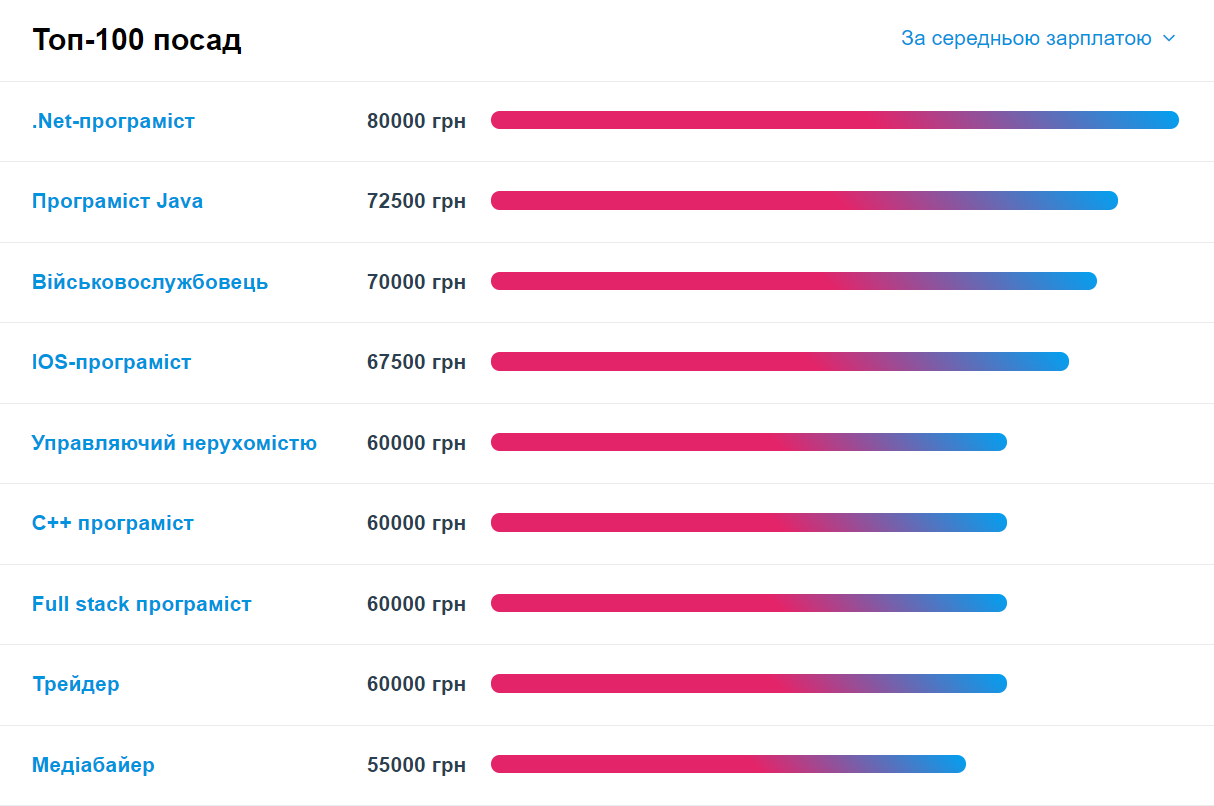Click the IOS-програміст 67500 грн salary bar

click(x=779, y=362)
